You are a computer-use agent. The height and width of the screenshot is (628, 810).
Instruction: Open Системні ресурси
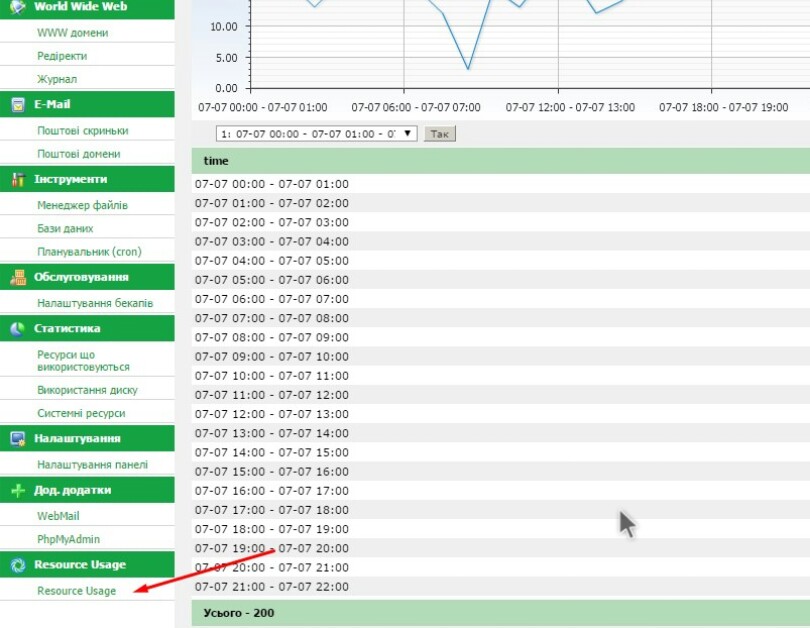click(81, 413)
